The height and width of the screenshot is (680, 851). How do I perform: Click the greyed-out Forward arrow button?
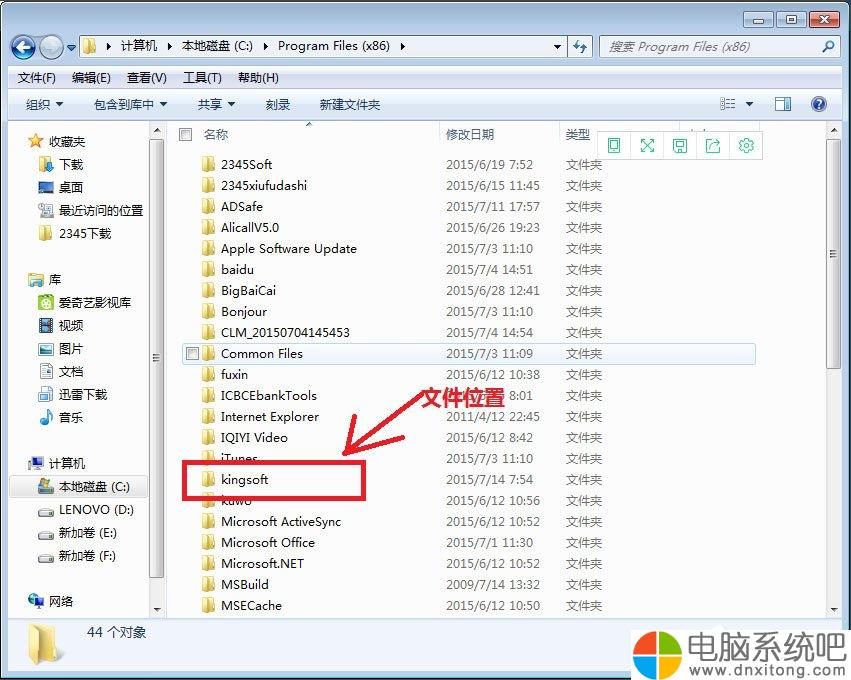pos(52,47)
